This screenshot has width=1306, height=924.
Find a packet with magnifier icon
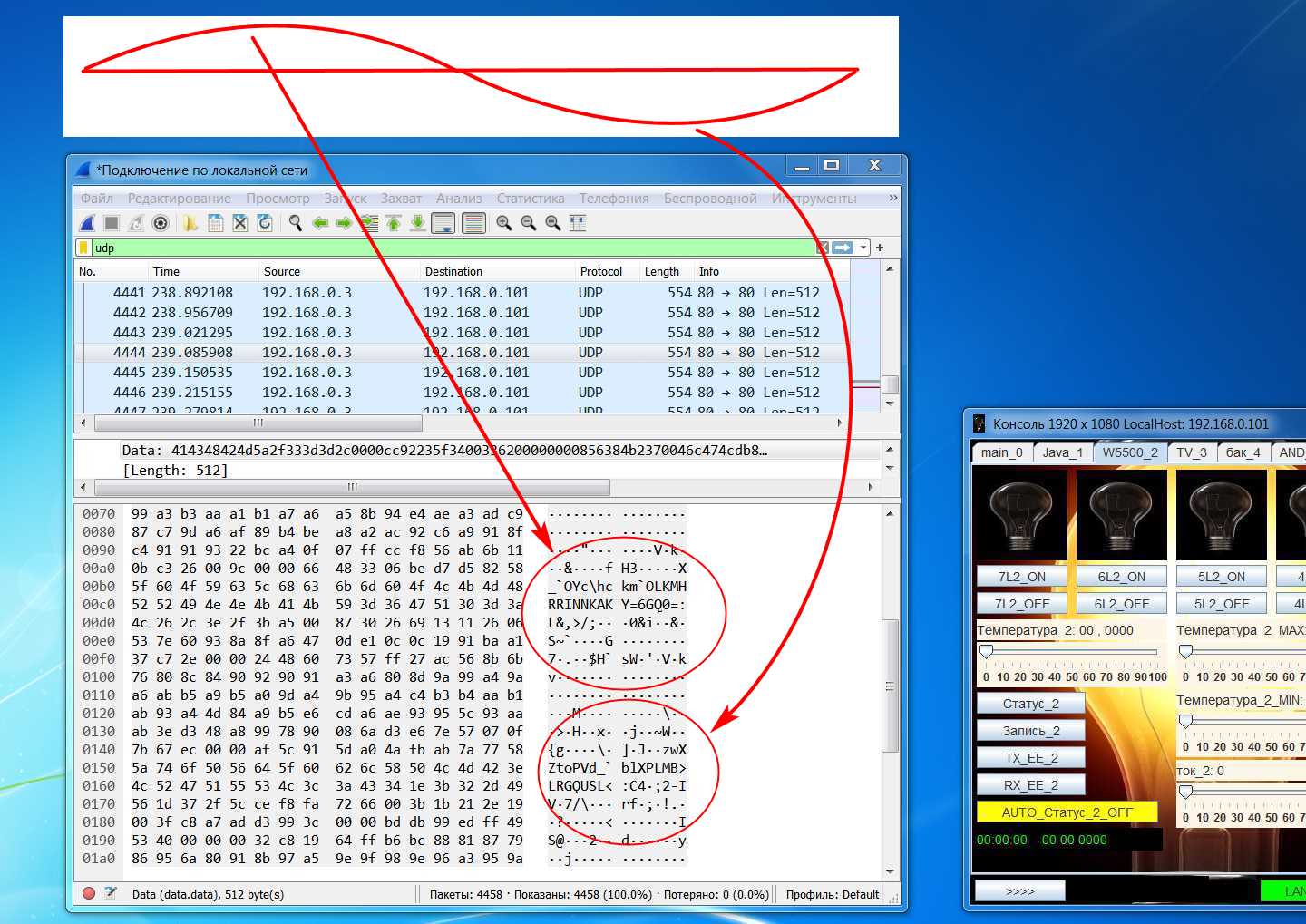(x=295, y=222)
